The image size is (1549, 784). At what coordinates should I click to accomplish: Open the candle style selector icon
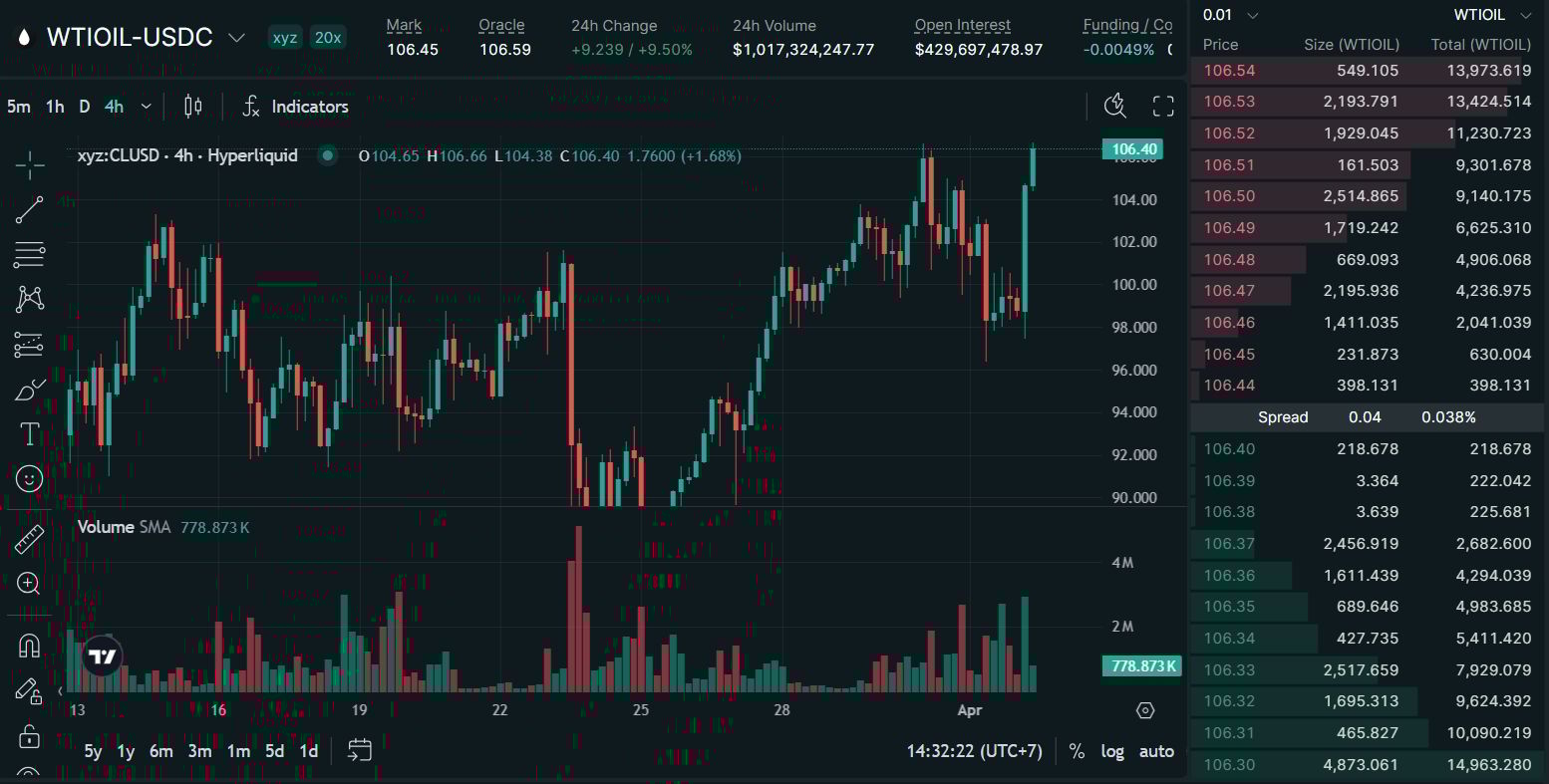point(191,106)
